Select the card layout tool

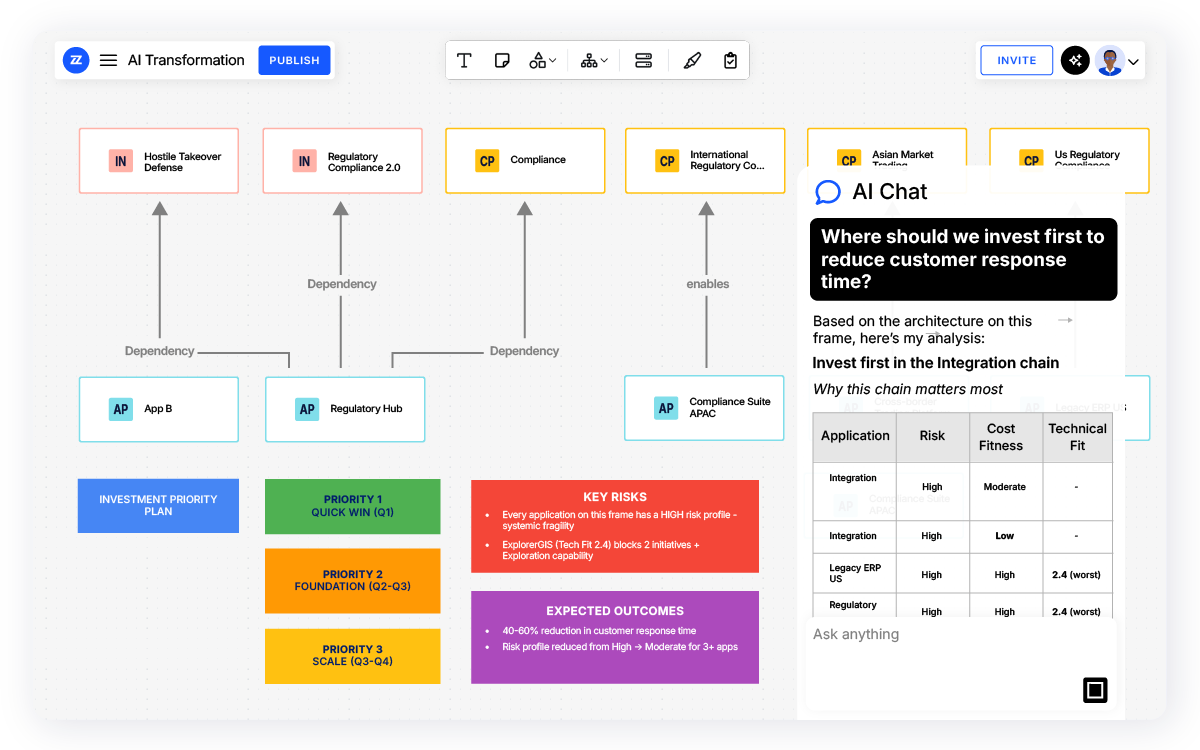pos(644,61)
